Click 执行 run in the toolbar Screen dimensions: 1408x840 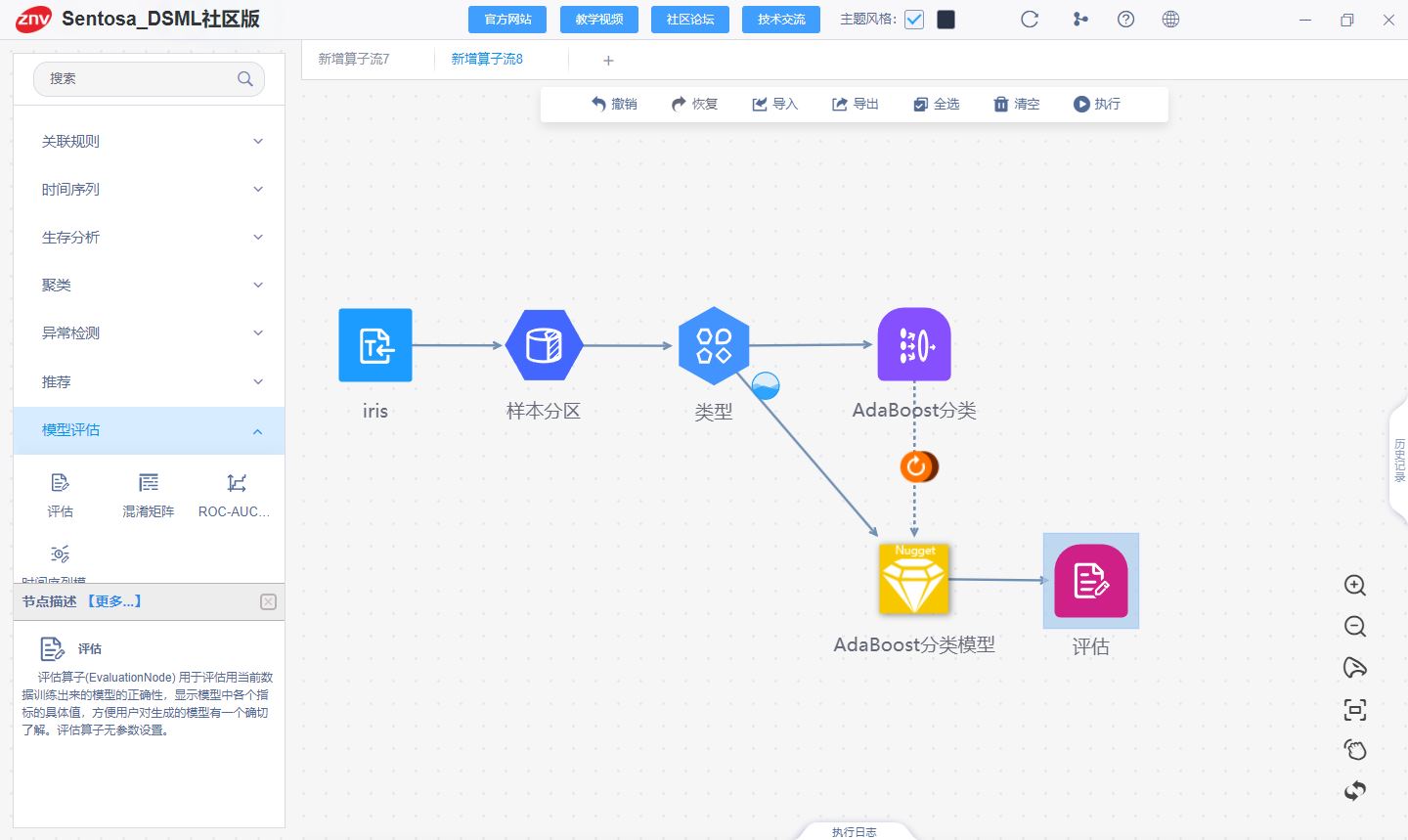1096,104
